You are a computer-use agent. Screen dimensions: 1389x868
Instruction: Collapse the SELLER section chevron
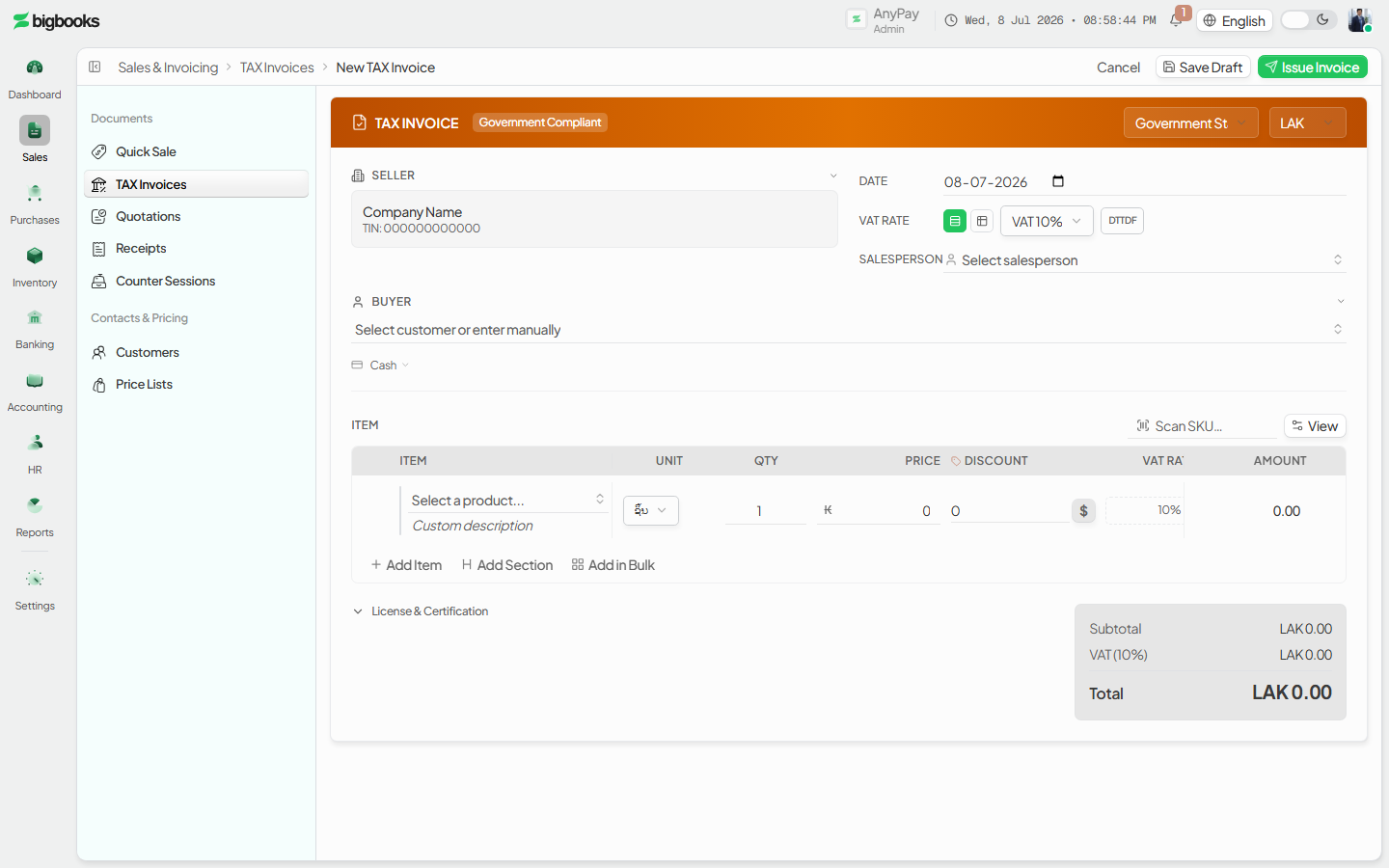[833, 176]
